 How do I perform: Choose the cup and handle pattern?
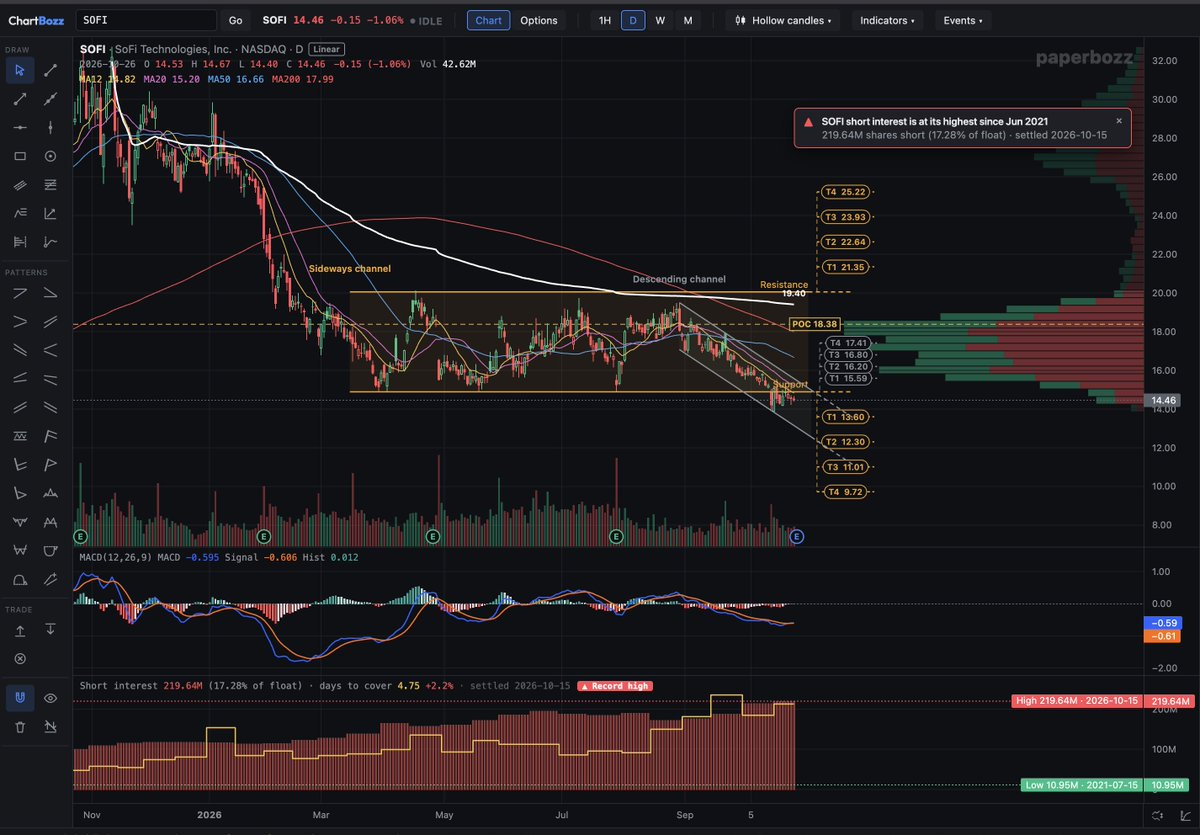coord(50,550)
